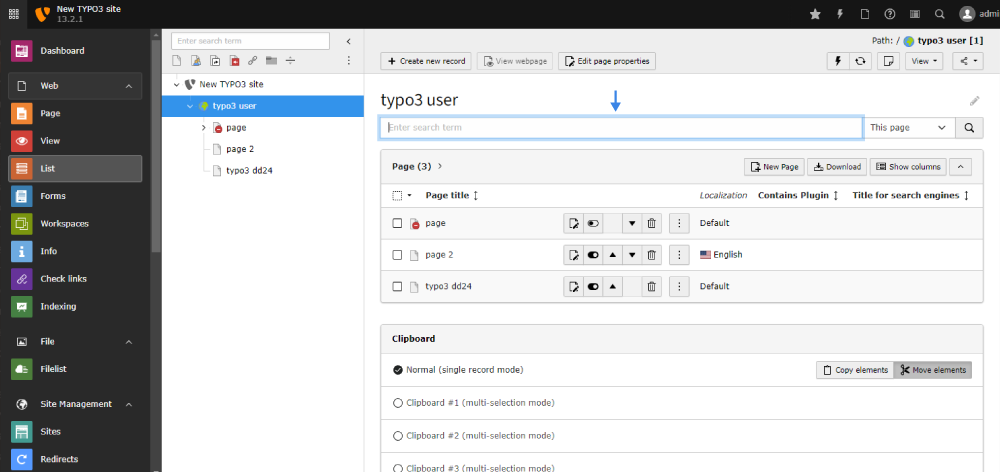Collapse the Web module group
The height and width of the screenshot is (472, 1000).
point(129,86)
